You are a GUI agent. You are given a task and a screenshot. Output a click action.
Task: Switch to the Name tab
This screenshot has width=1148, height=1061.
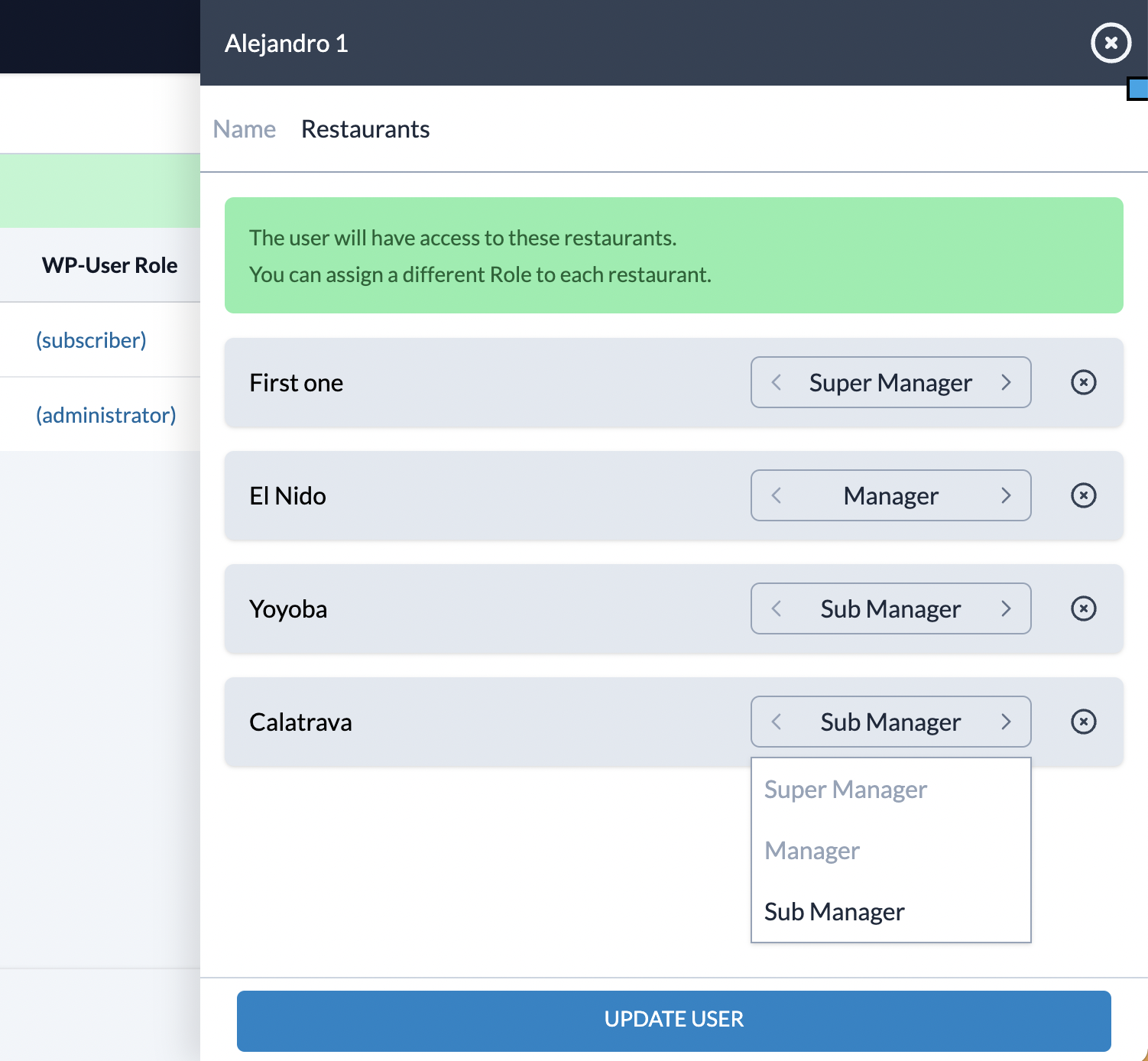tap(244, 129)
